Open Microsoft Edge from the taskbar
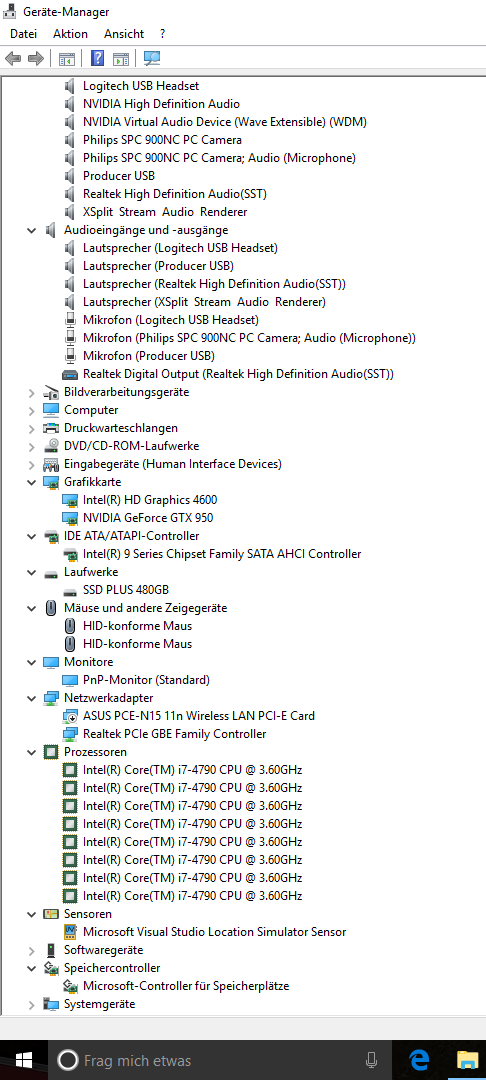The image size is (486, 1080). 419,1060
